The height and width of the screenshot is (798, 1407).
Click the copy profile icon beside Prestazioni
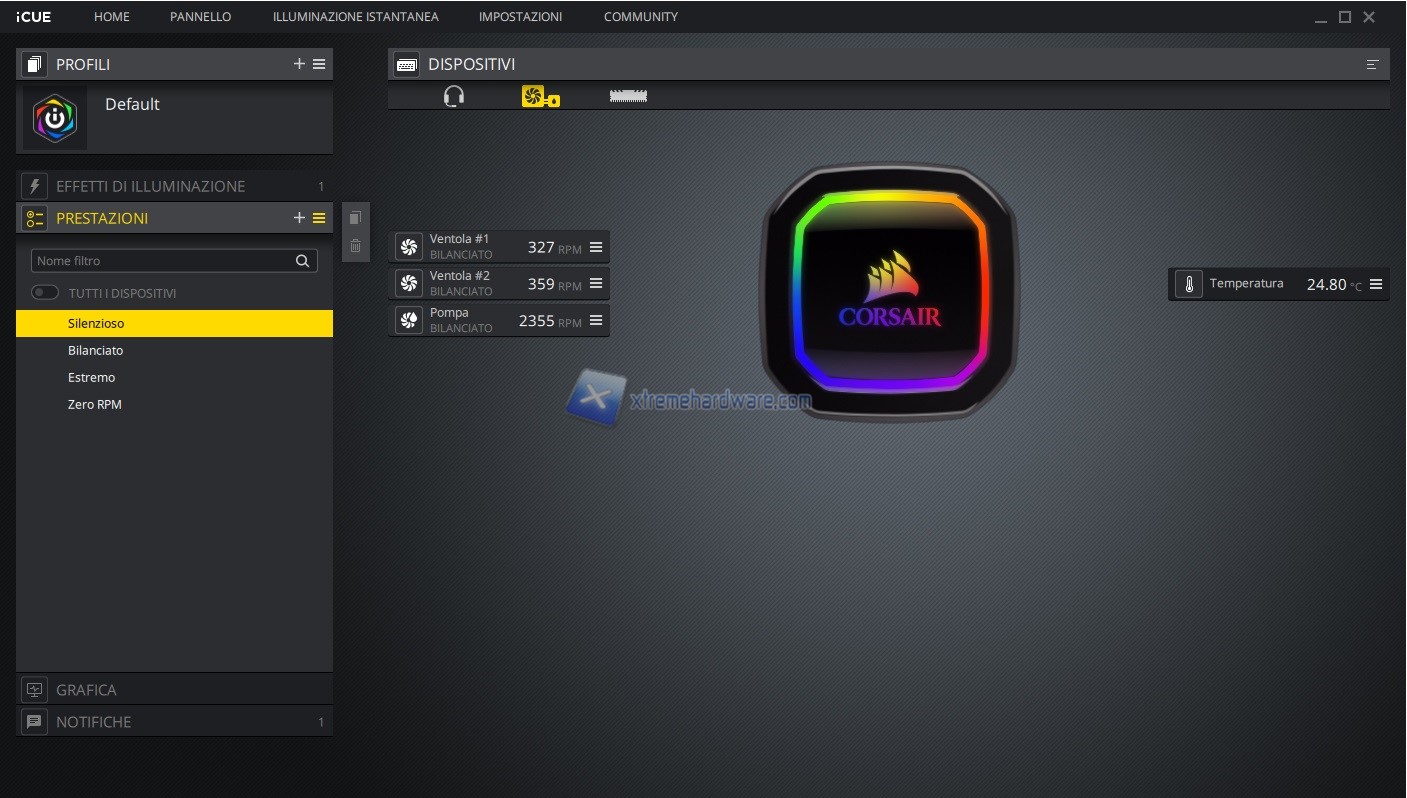pyautogui.click(x=355, y=218)
